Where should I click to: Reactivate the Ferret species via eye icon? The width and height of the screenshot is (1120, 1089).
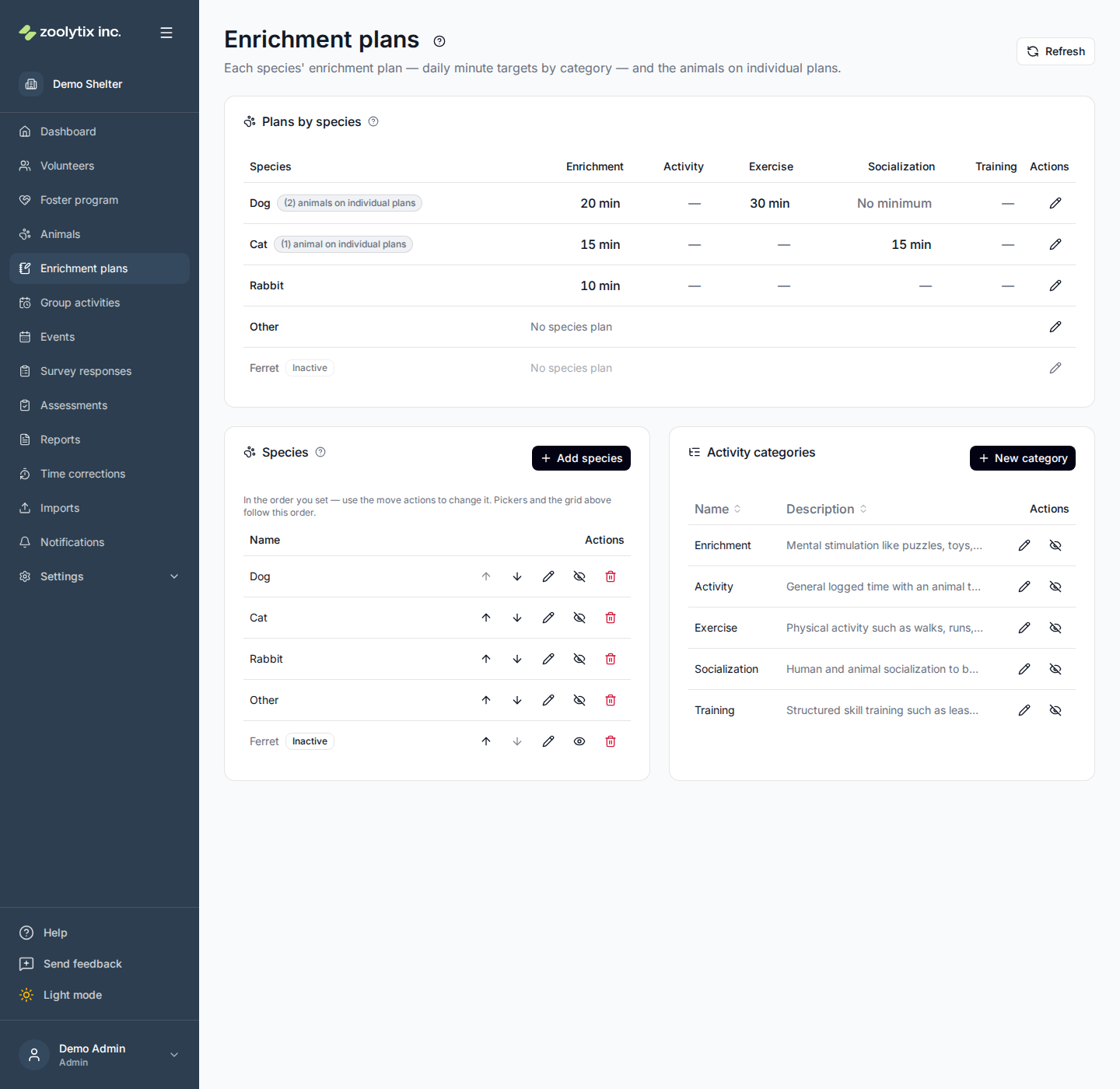[x=579, y=741]
